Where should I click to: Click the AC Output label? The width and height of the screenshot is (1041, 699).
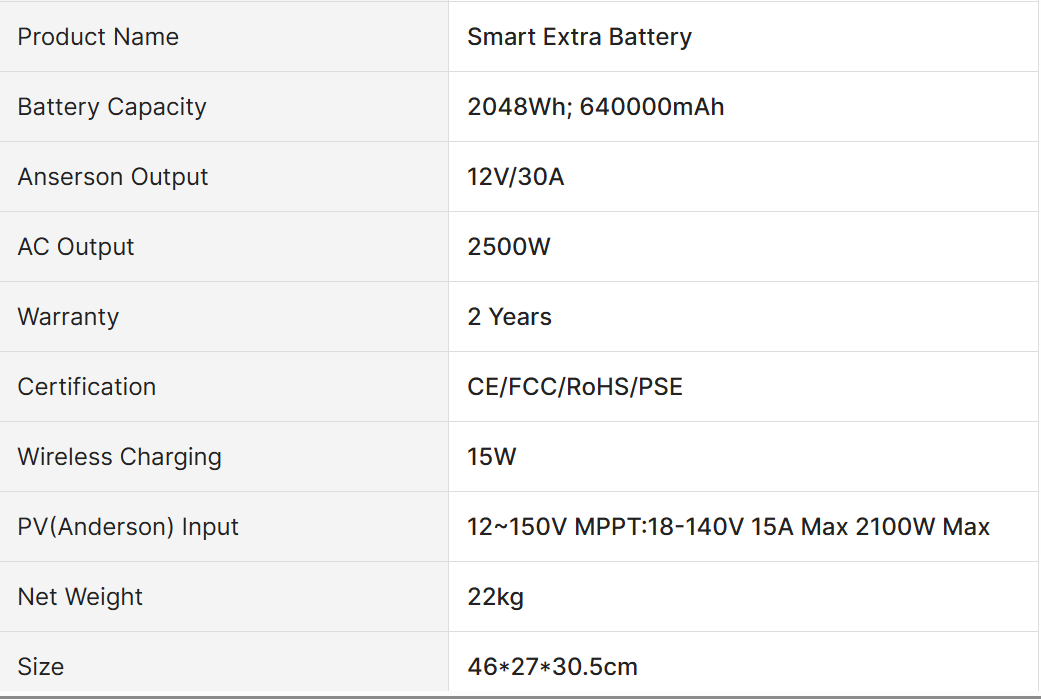(75, 247)
